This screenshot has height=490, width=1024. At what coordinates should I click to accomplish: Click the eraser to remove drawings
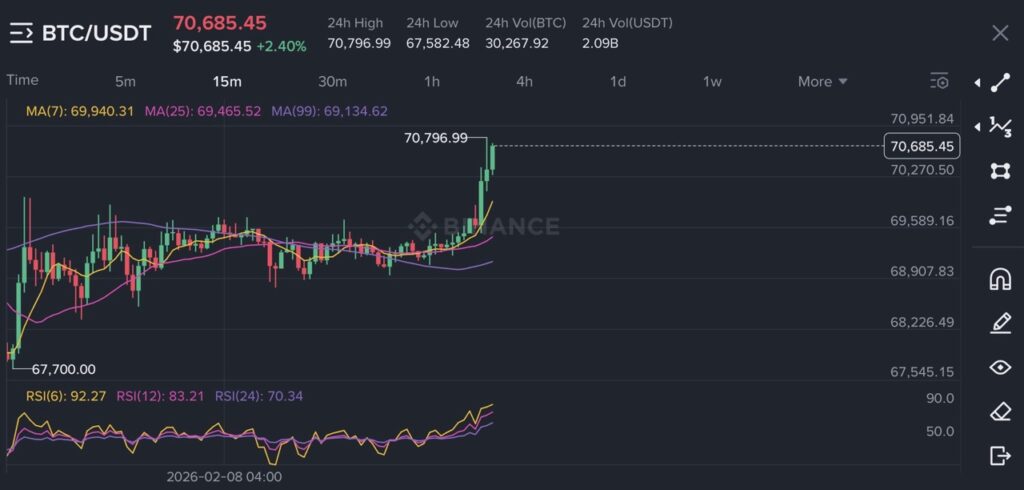(x=1000, y=411)
